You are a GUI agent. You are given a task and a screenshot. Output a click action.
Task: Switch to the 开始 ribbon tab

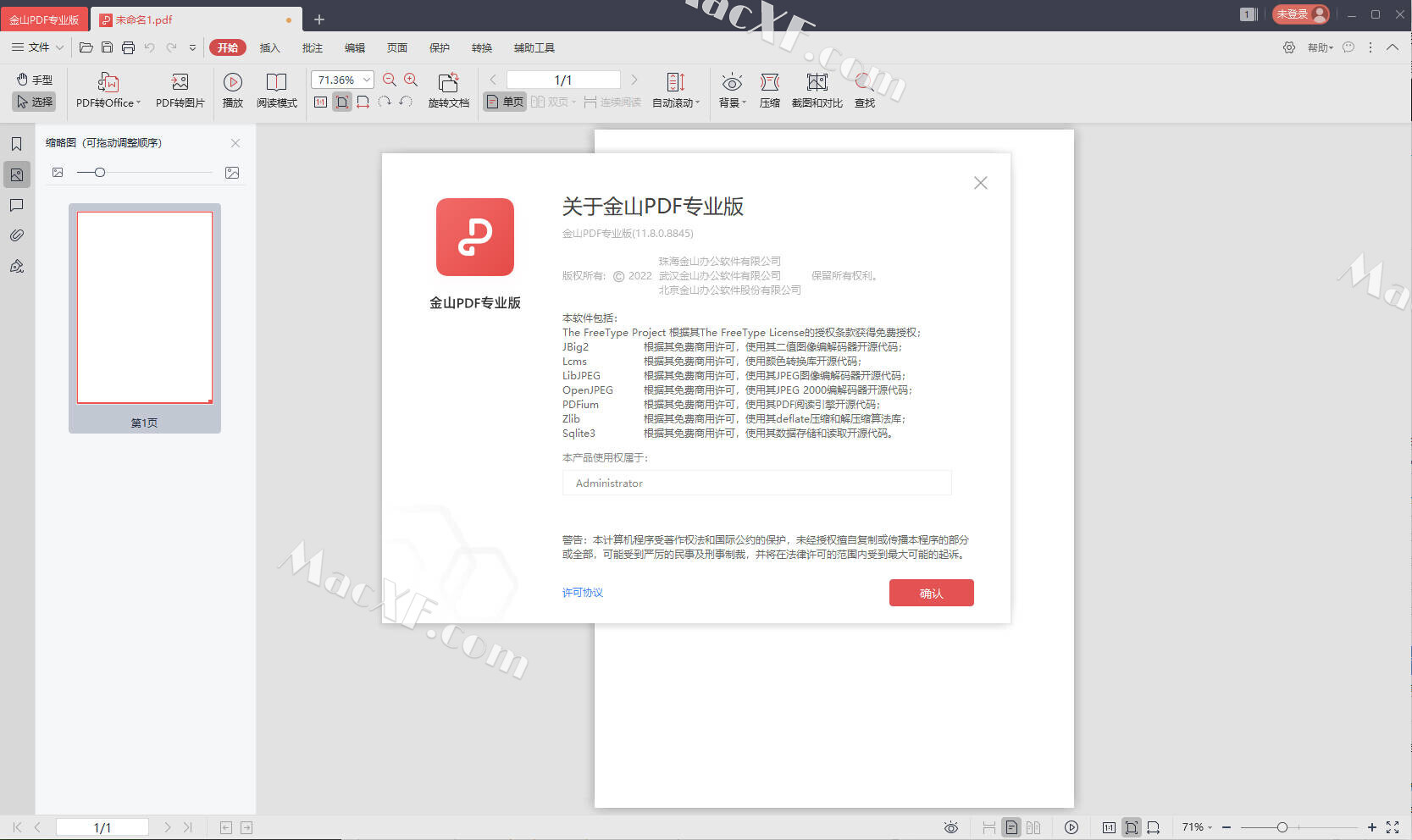pos(228,47)
